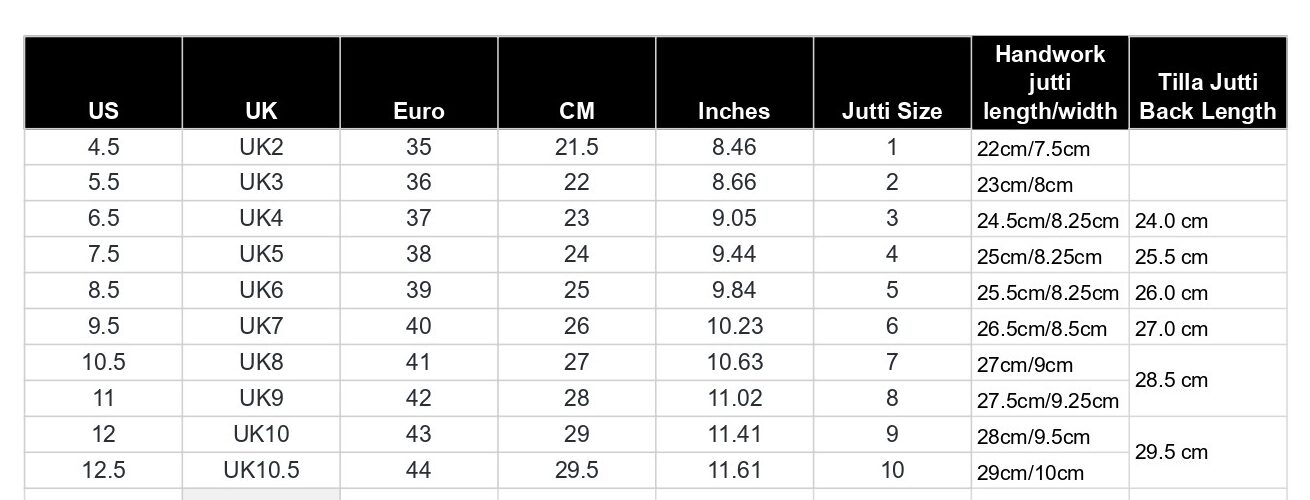Click the UK2 cell

click(x=261, y=147)
